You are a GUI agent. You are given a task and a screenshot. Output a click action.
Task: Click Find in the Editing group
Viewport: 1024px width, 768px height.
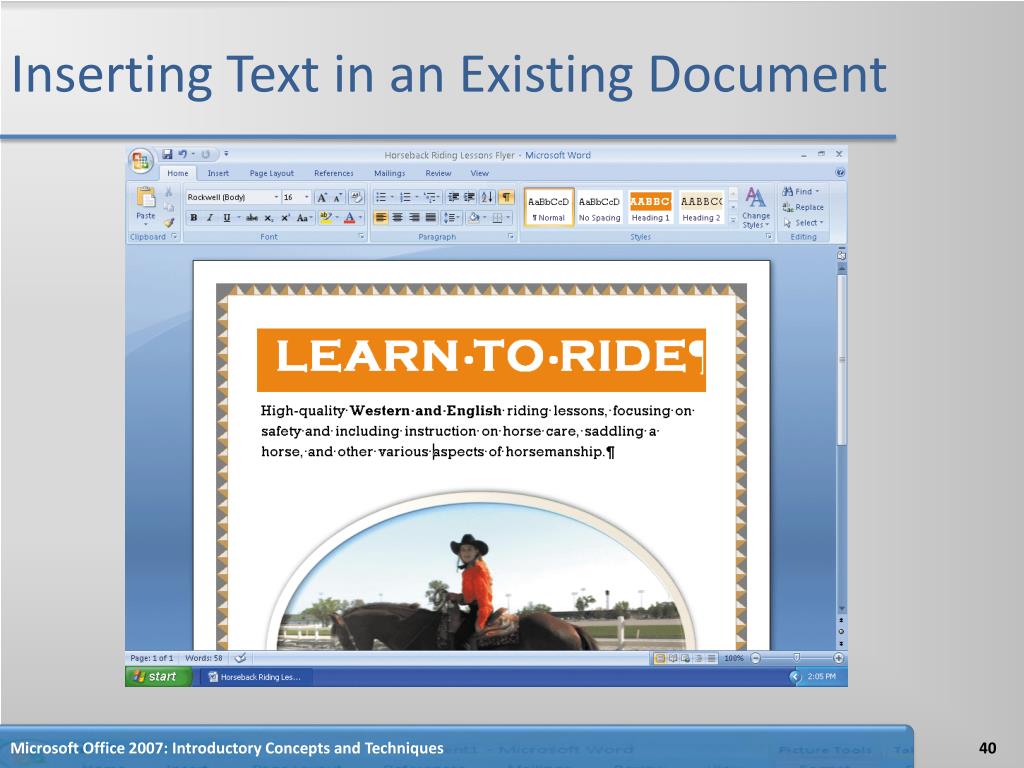(x=801, y=191)
